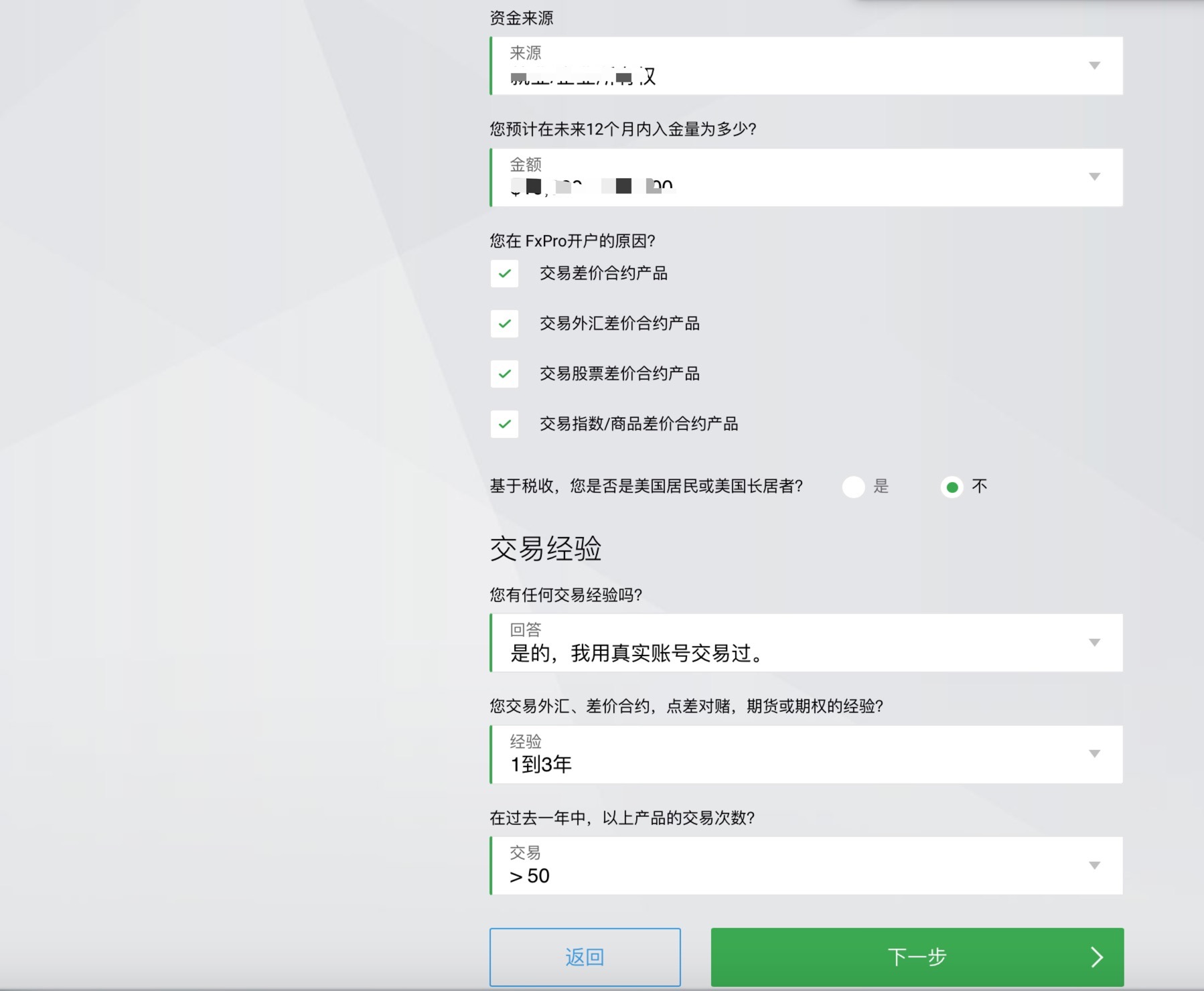Click the 资金来源 field label
Viewport: 1204px width, 991px height.
point(522,18)
